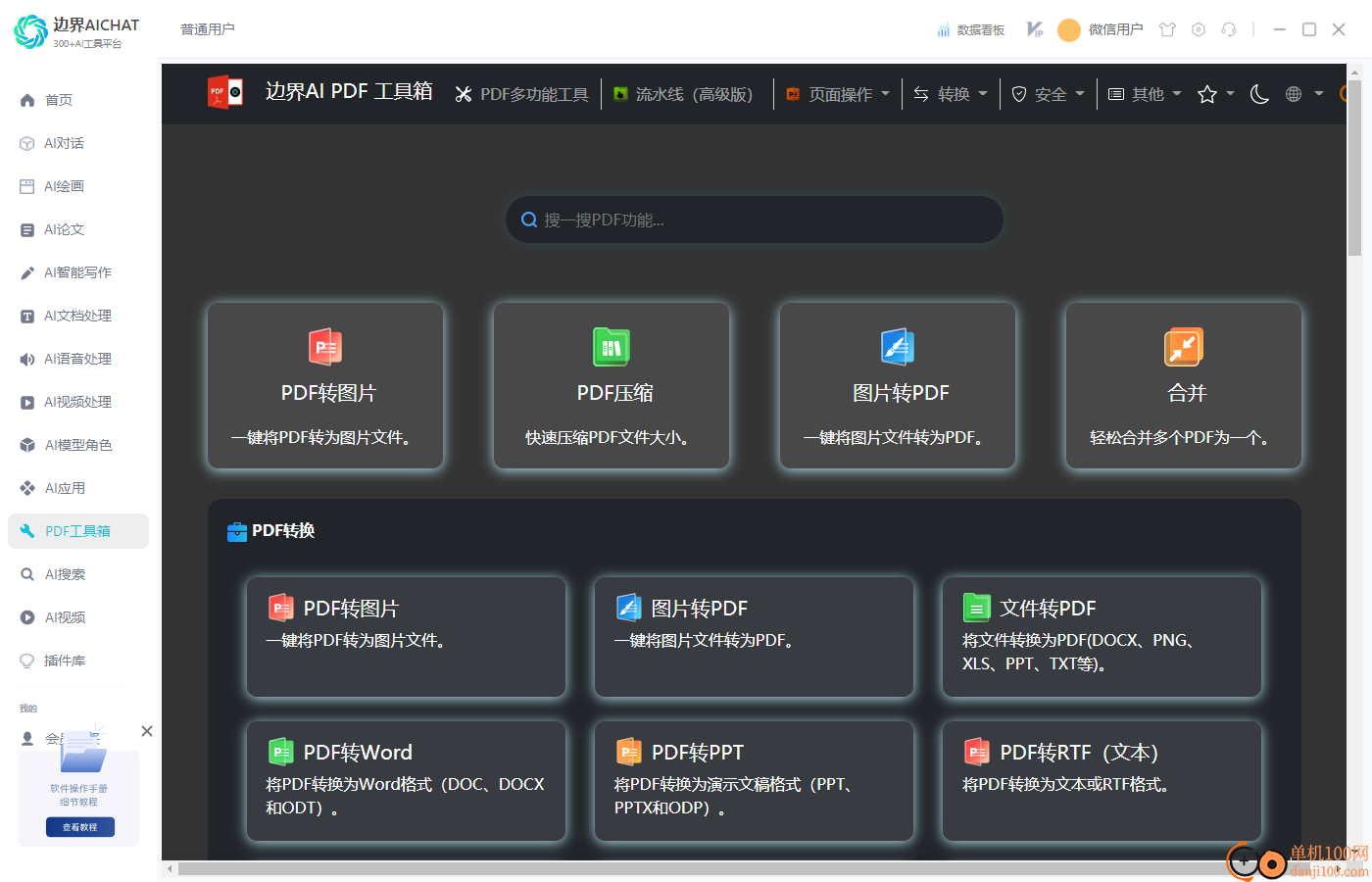The width and height of the screenshot is (1372, 882).
Task: Open the 微信用户 account avatar
Action: click(x=1069, y=30)
